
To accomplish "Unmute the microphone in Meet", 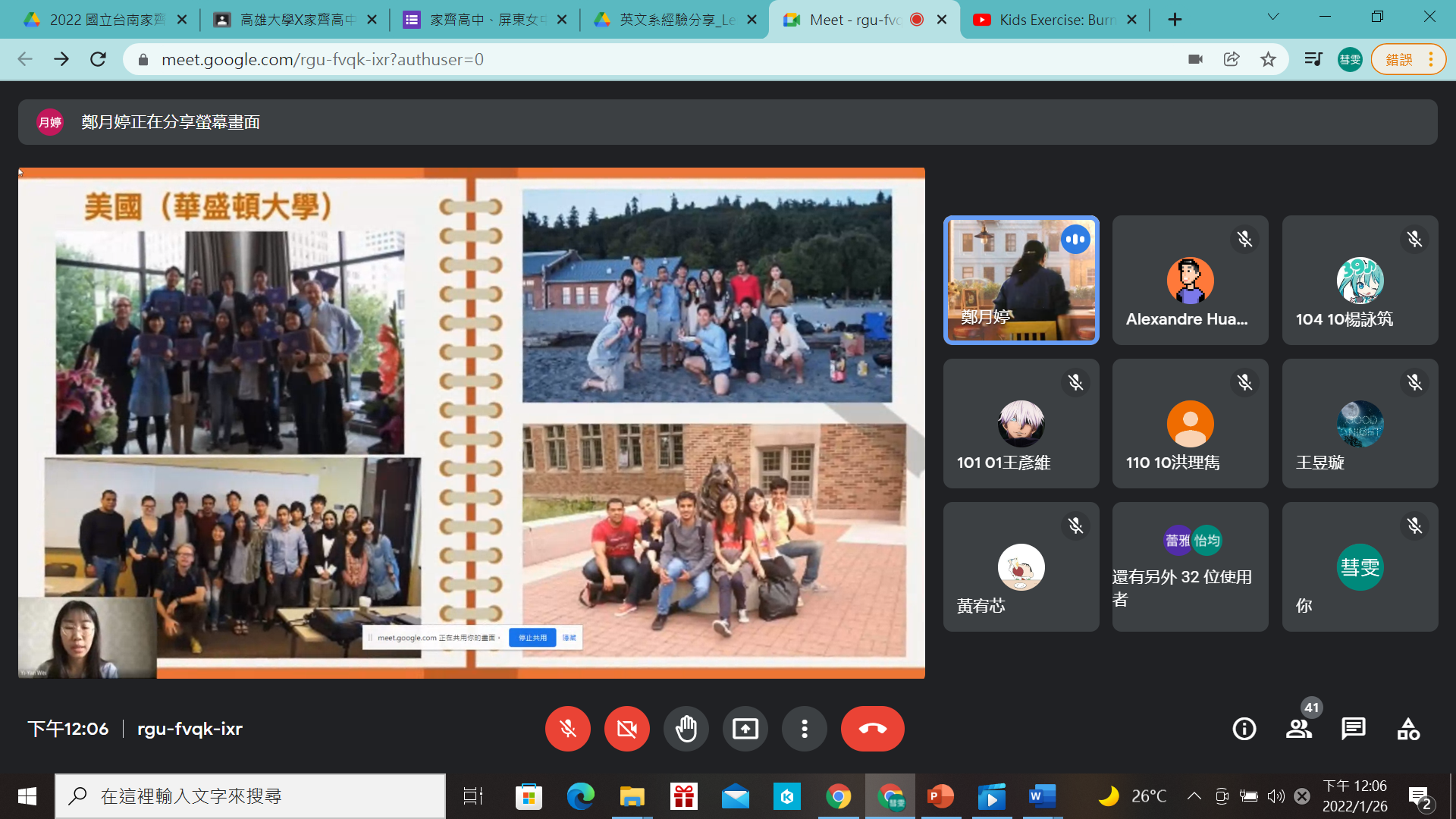I will 567,729.
